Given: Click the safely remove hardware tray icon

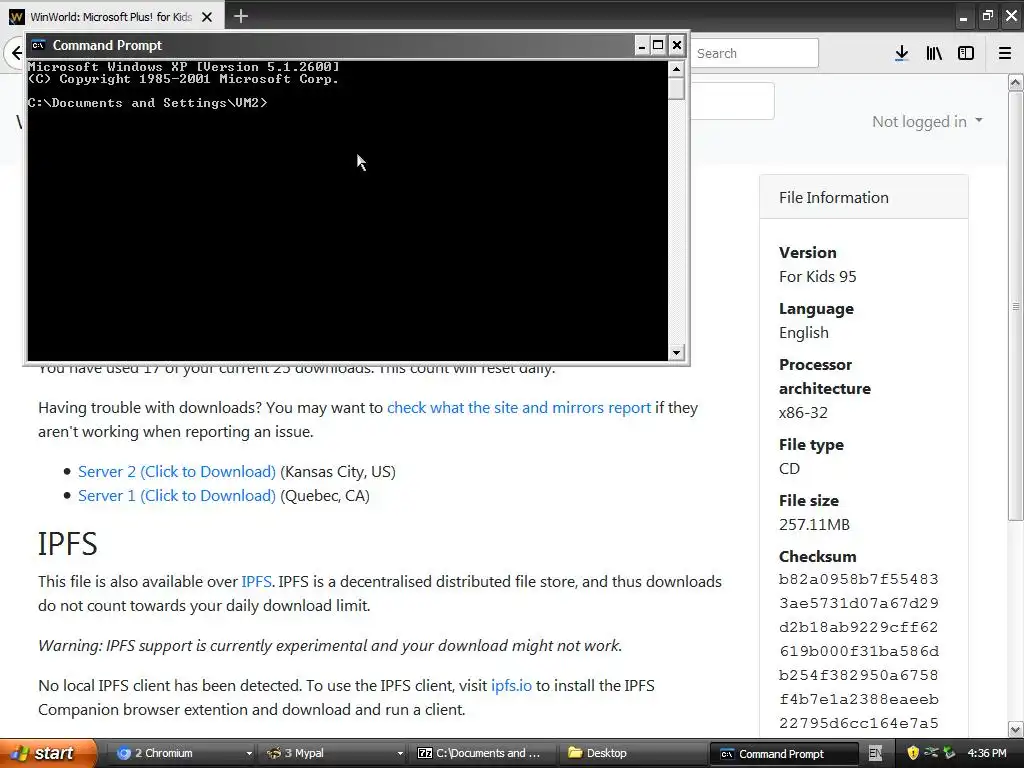Looking at the screenshot, I should tap(950, 753).
